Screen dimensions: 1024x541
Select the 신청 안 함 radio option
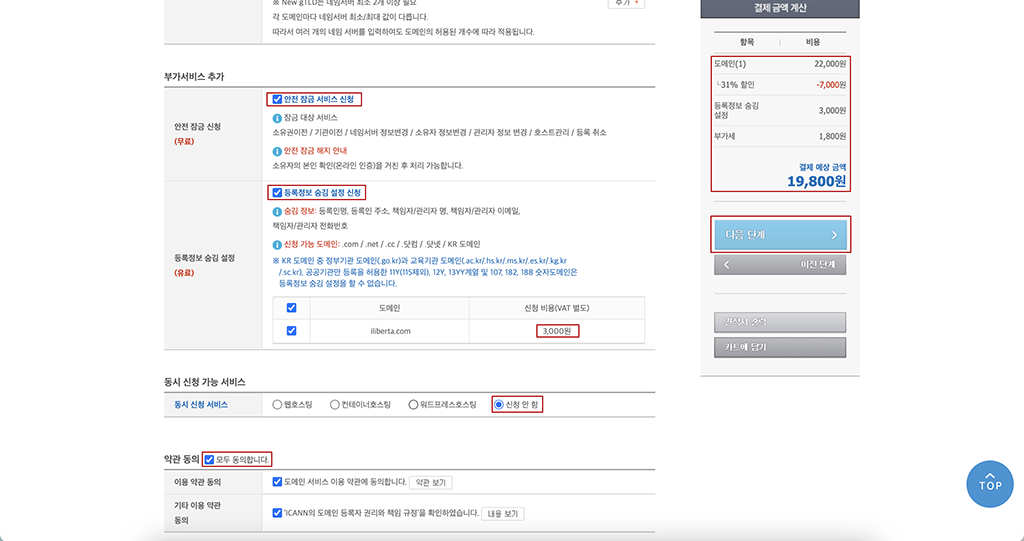499,405
